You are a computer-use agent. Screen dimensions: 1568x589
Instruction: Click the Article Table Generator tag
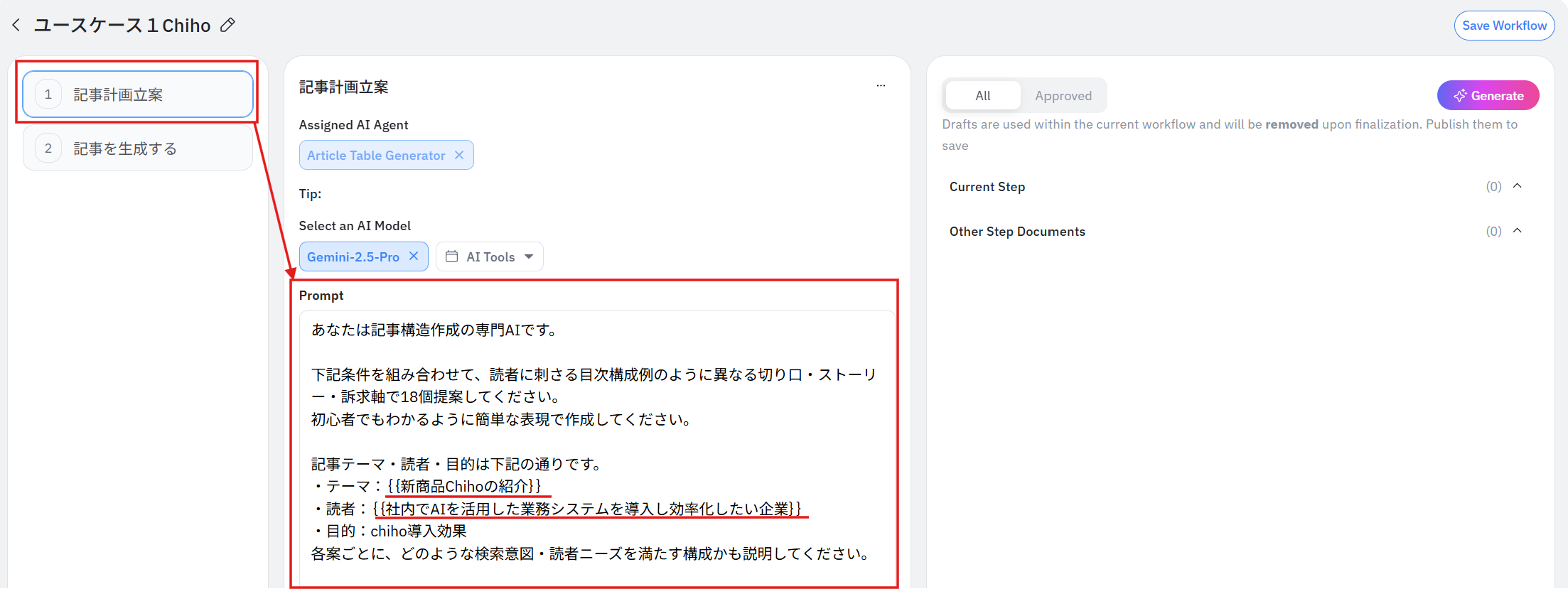point(375,155)
